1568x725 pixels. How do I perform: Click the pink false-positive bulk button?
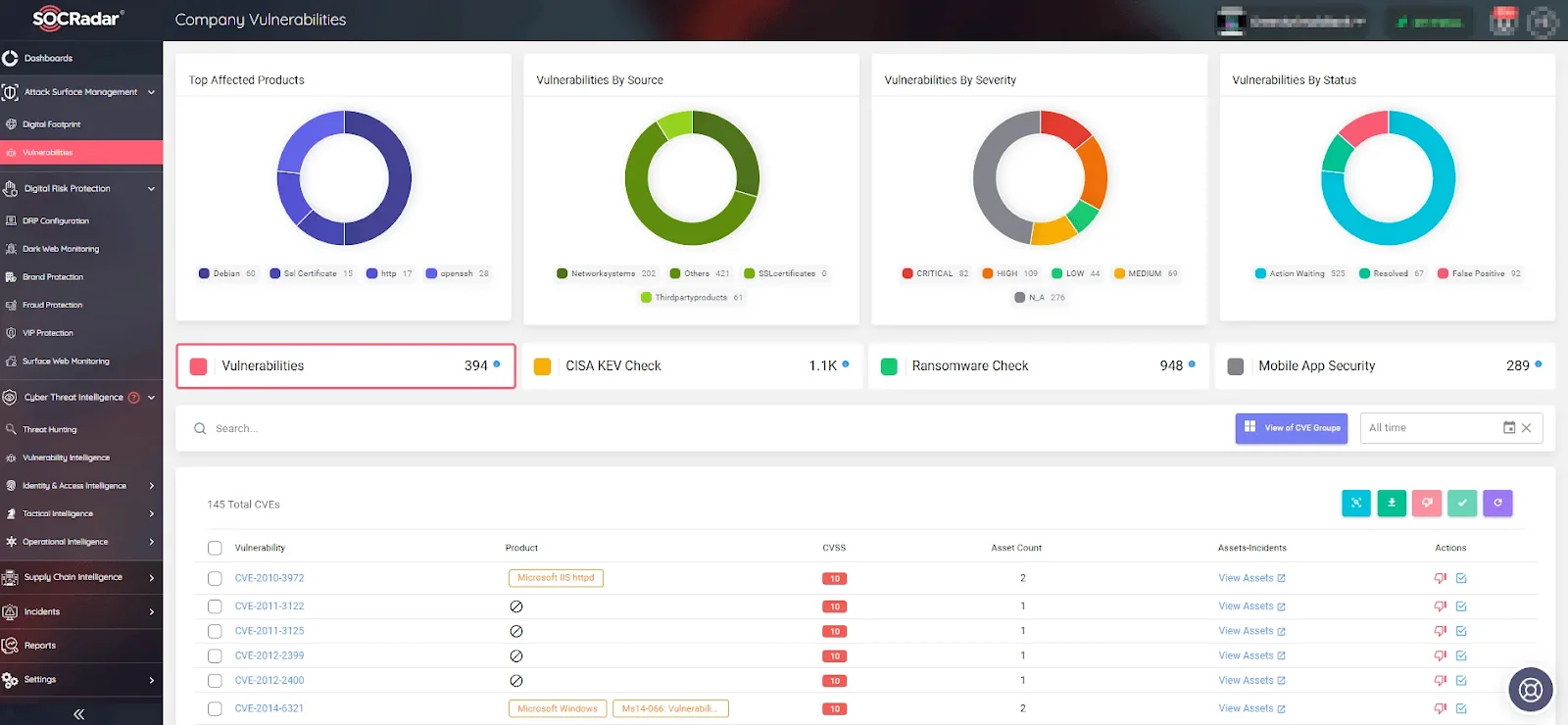coord(1427,503)
